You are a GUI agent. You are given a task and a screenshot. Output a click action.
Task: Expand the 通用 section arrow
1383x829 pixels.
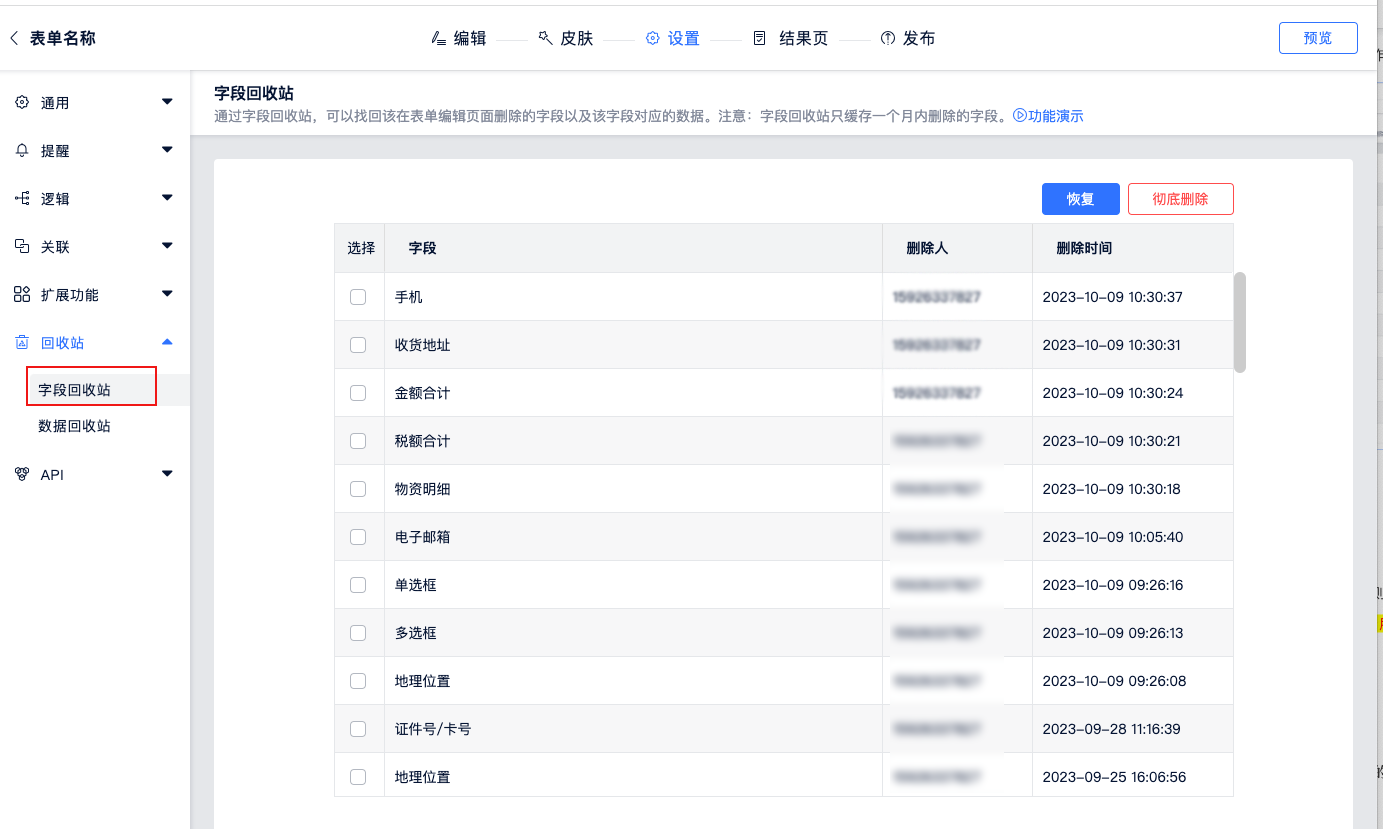pos(167,102)
